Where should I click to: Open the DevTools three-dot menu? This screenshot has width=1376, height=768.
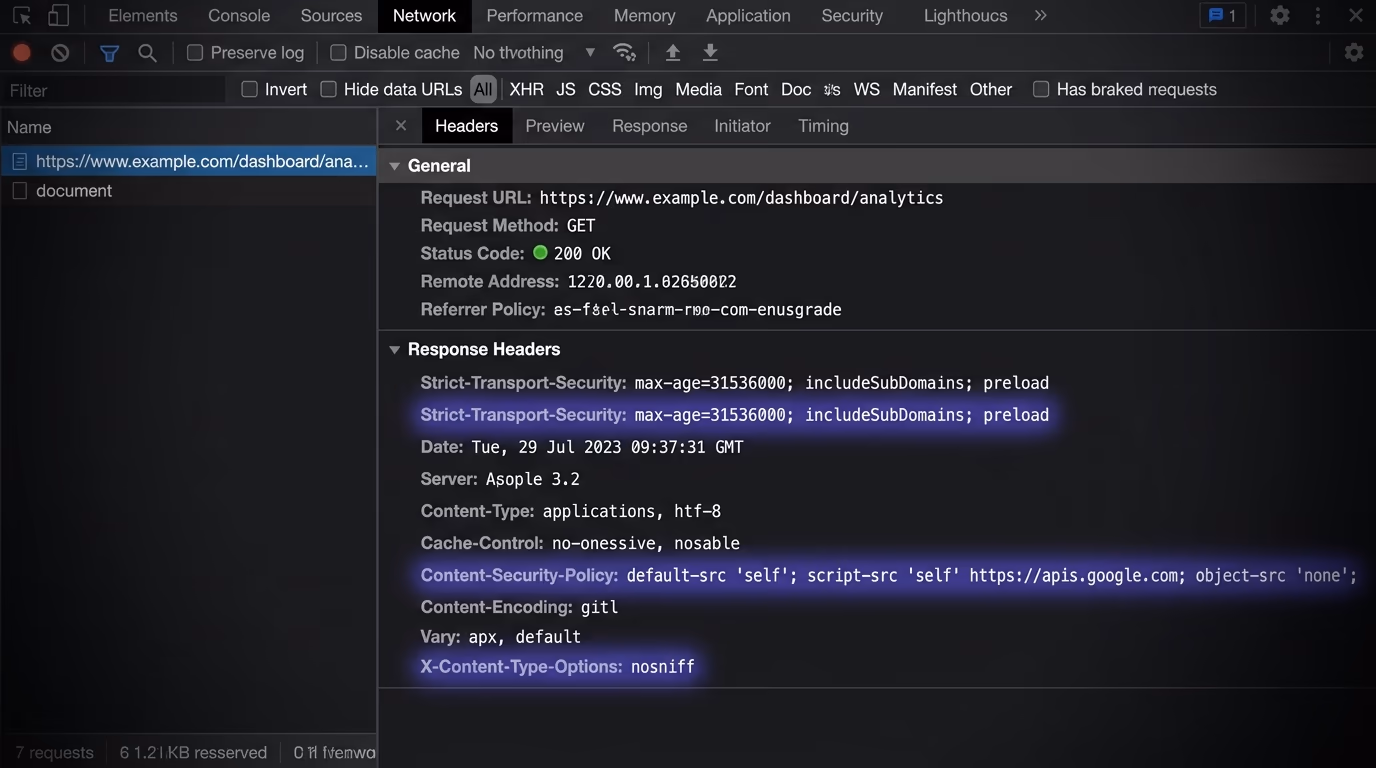click(1318, 16)
